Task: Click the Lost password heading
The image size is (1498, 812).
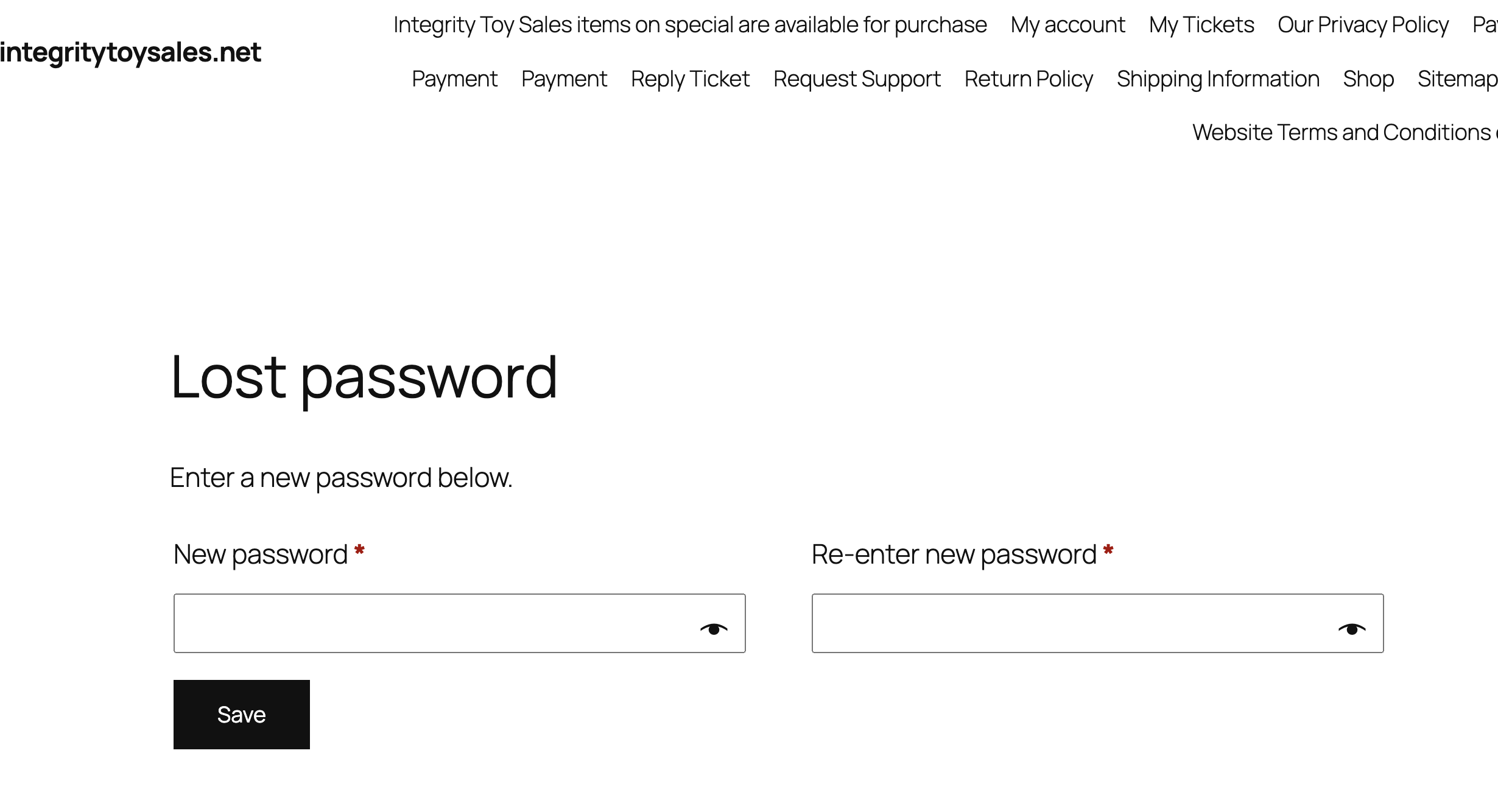Action: point(364,378)
